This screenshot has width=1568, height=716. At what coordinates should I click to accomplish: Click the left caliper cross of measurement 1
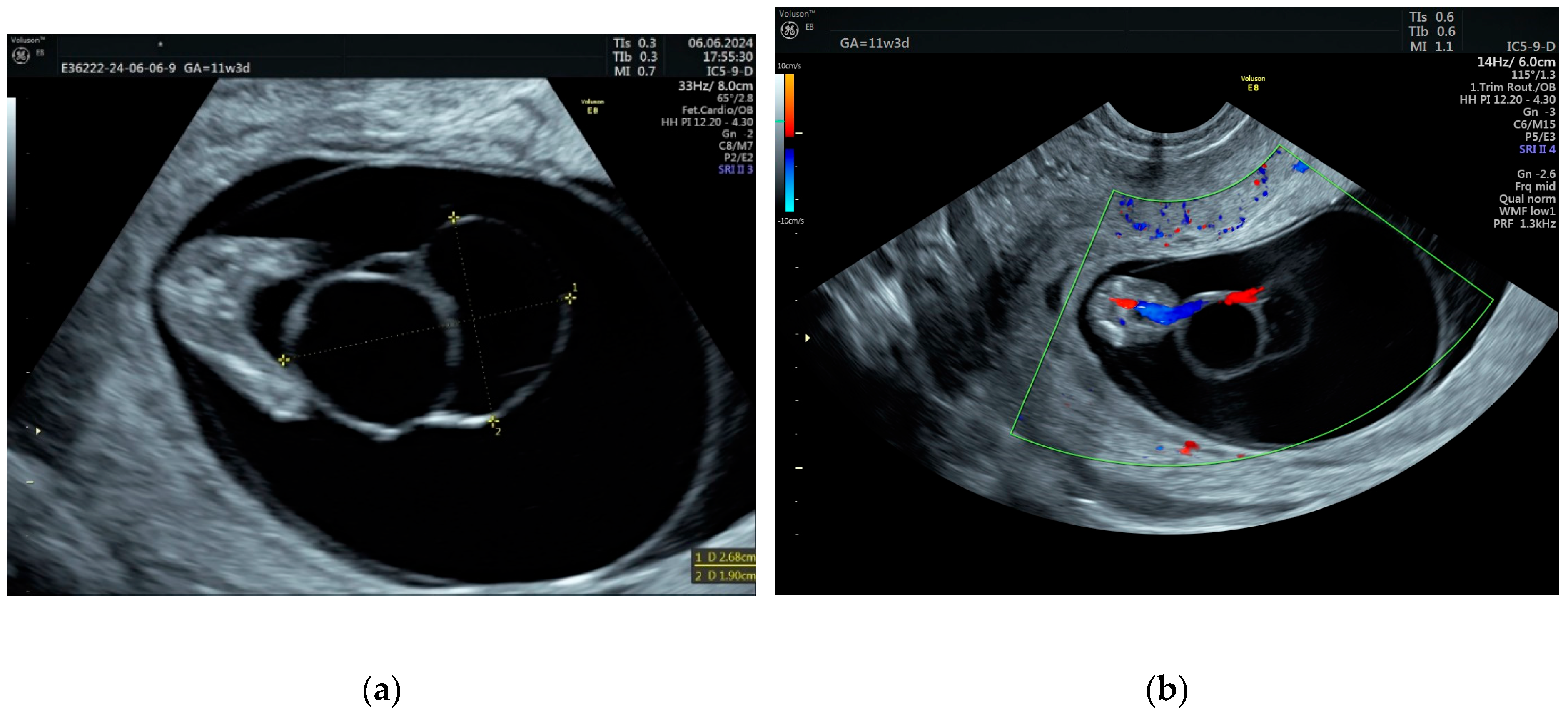pos(284,360)
